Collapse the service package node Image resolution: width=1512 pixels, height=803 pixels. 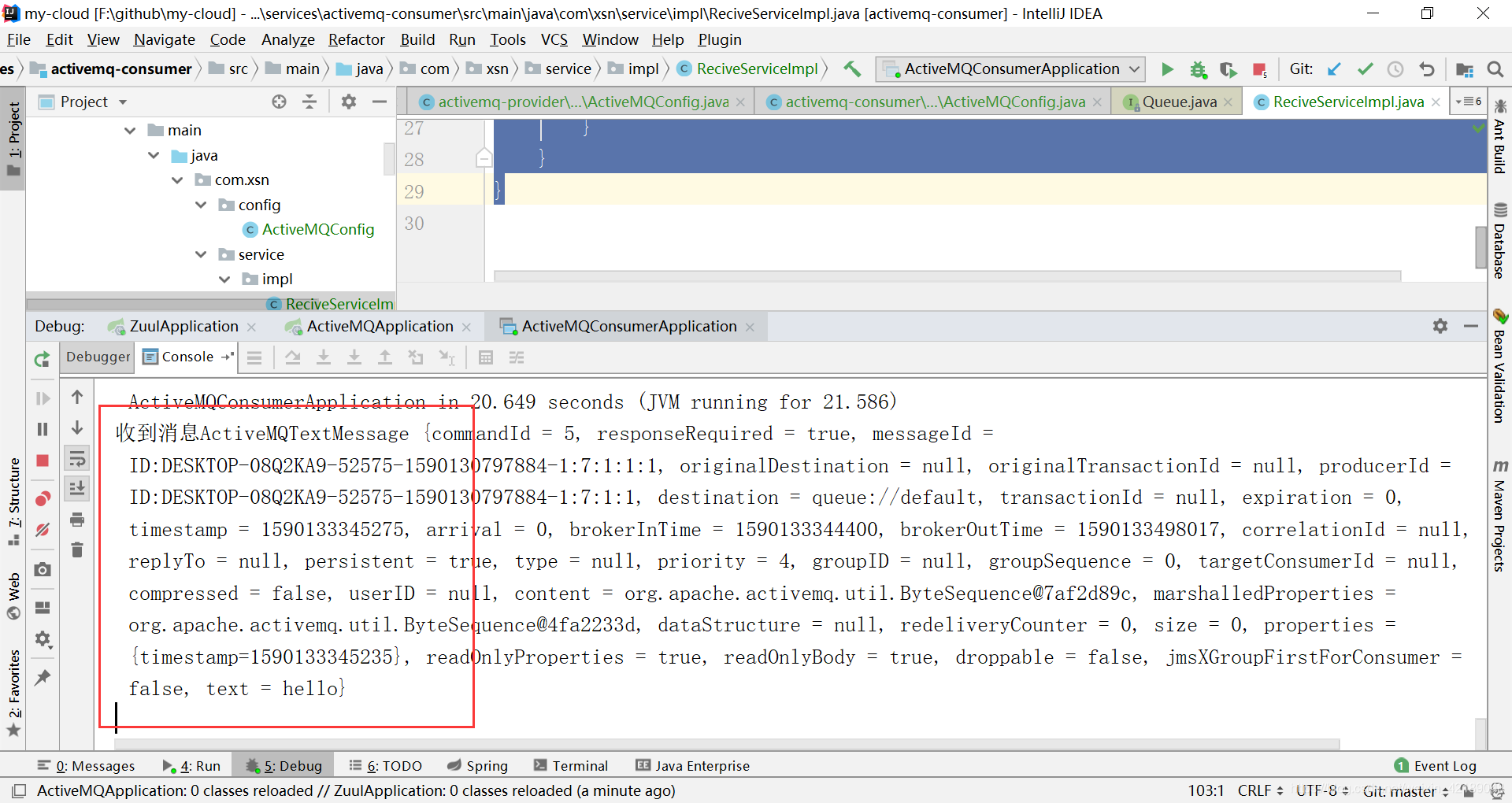pos(201,254)
